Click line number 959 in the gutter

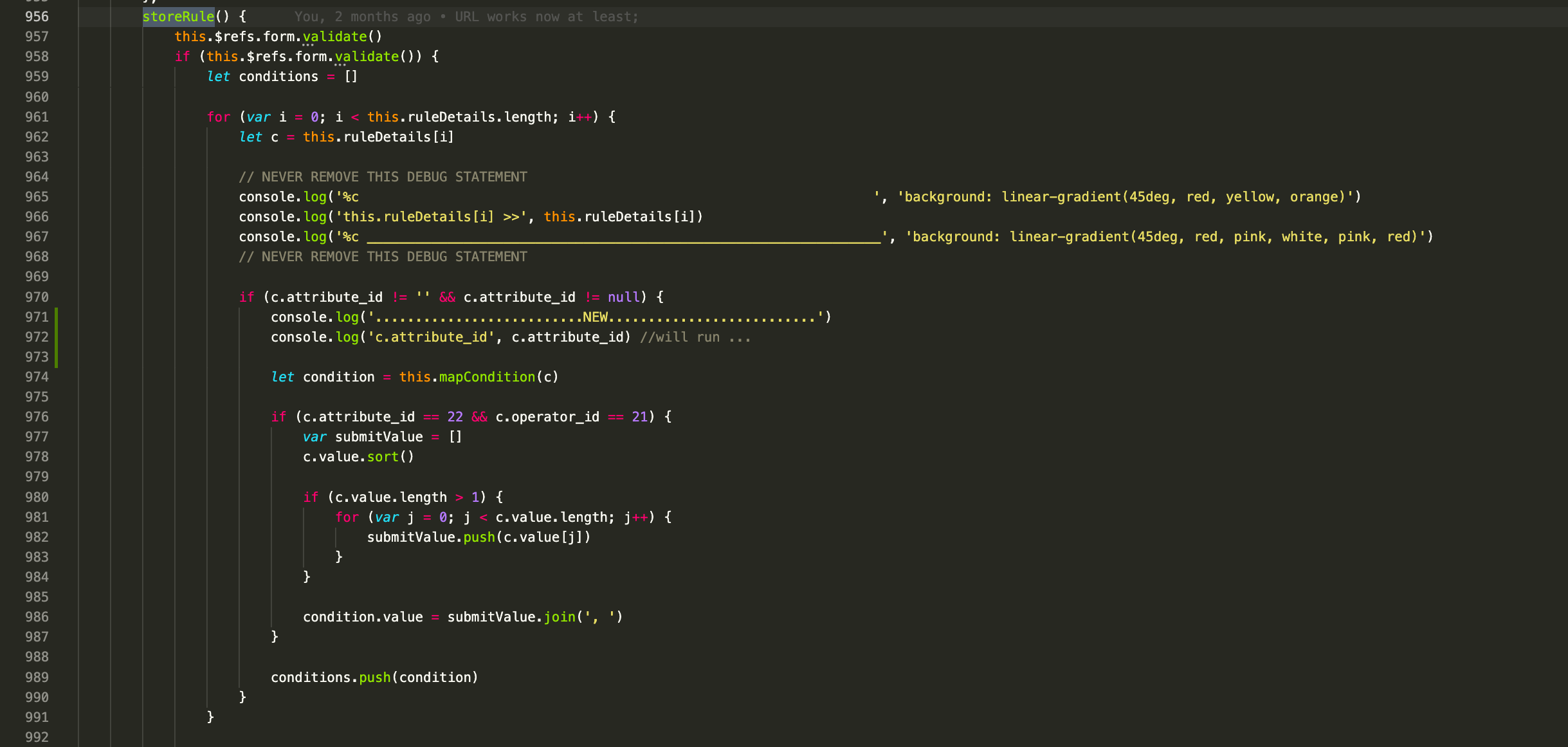click(37, 77)
